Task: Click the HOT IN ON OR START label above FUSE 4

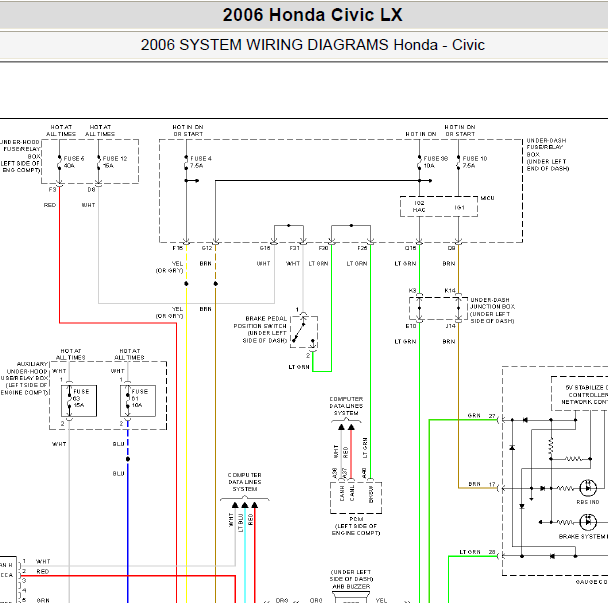Action: point(188,130)
